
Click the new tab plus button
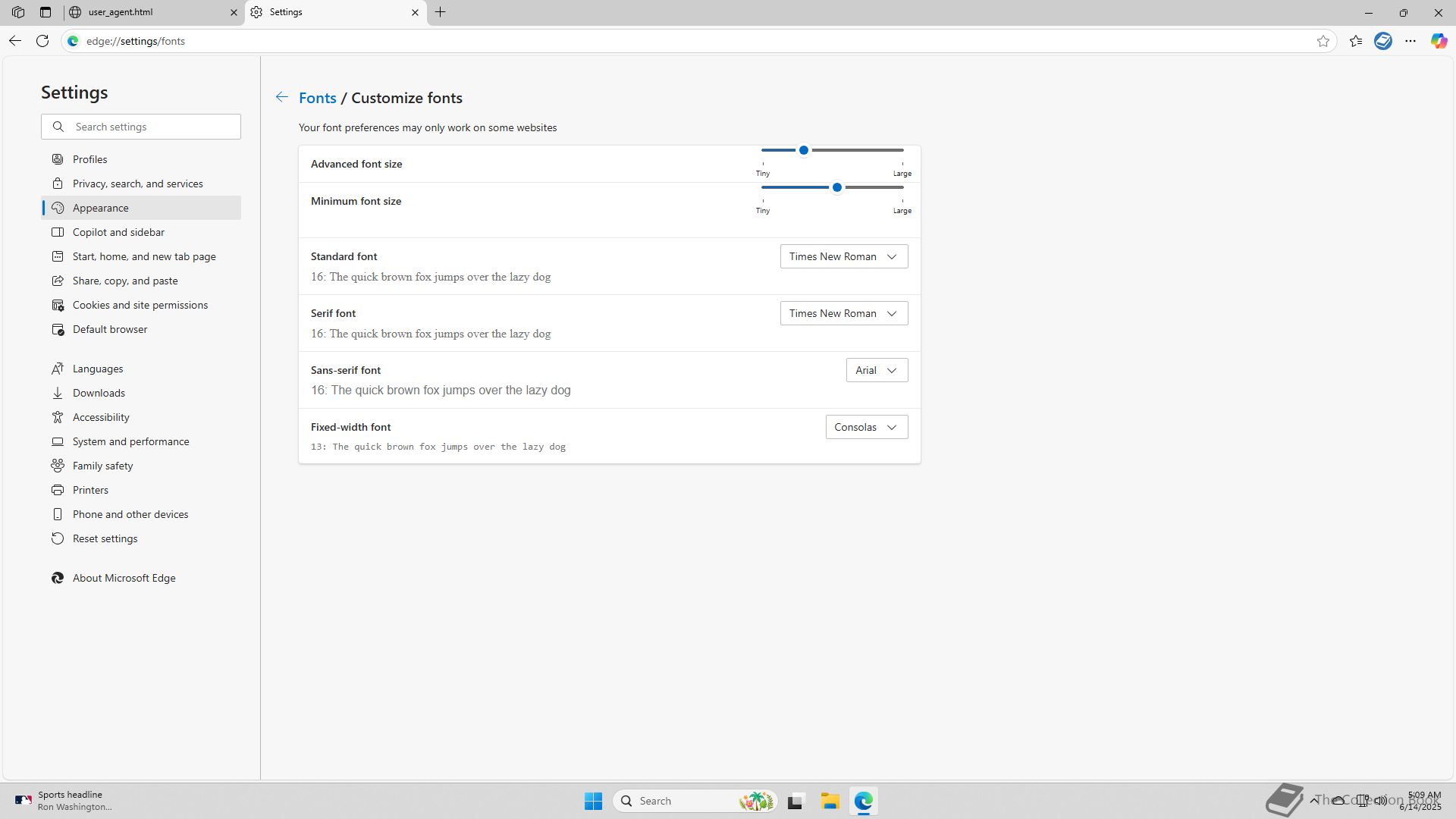(440, 12)
